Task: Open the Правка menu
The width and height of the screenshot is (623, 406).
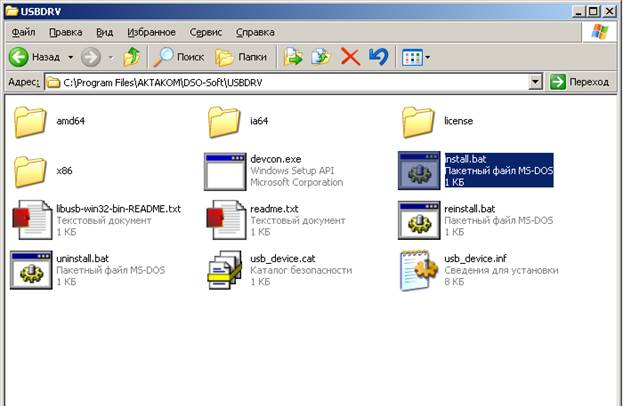Action: 66,32
